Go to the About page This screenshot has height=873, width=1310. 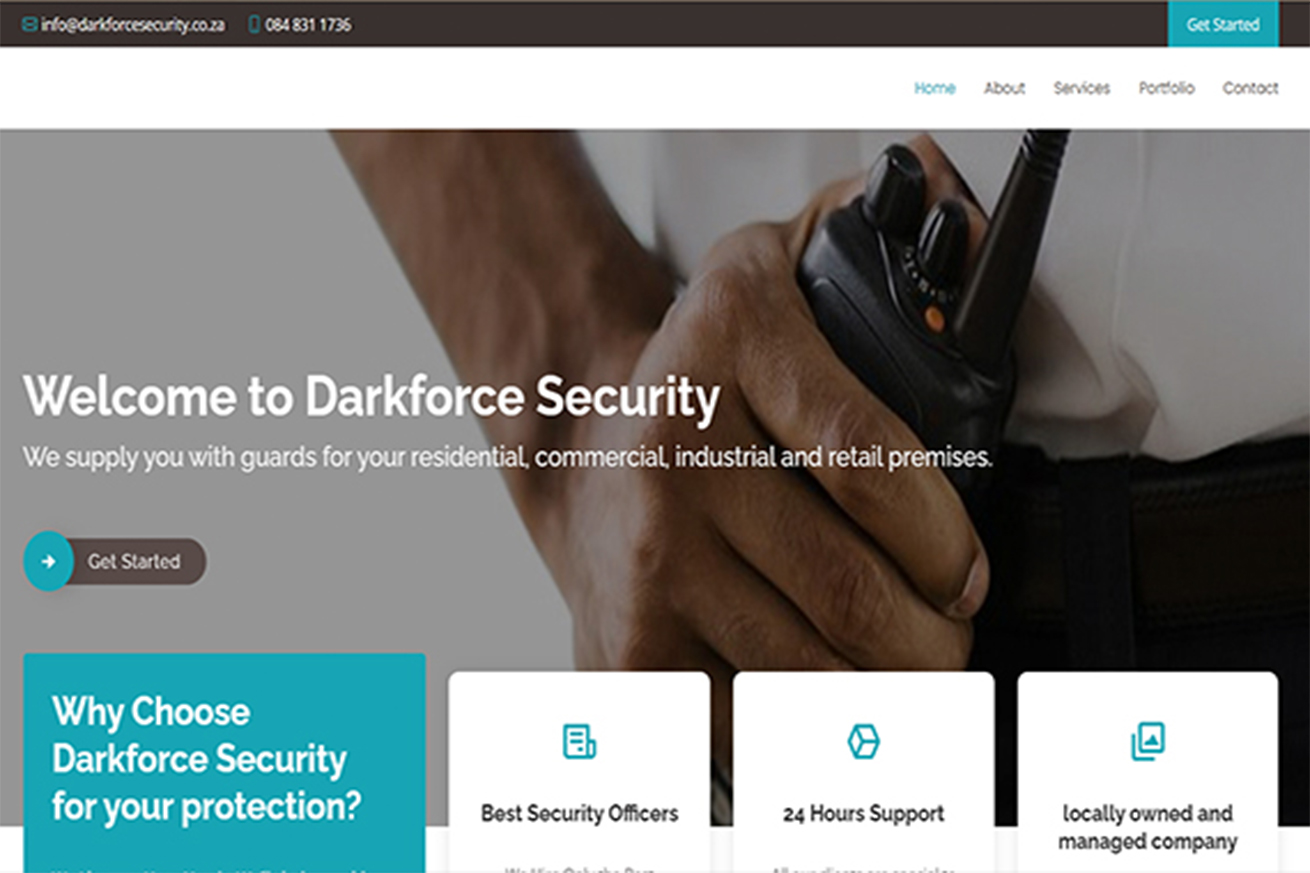point(1004,88)
